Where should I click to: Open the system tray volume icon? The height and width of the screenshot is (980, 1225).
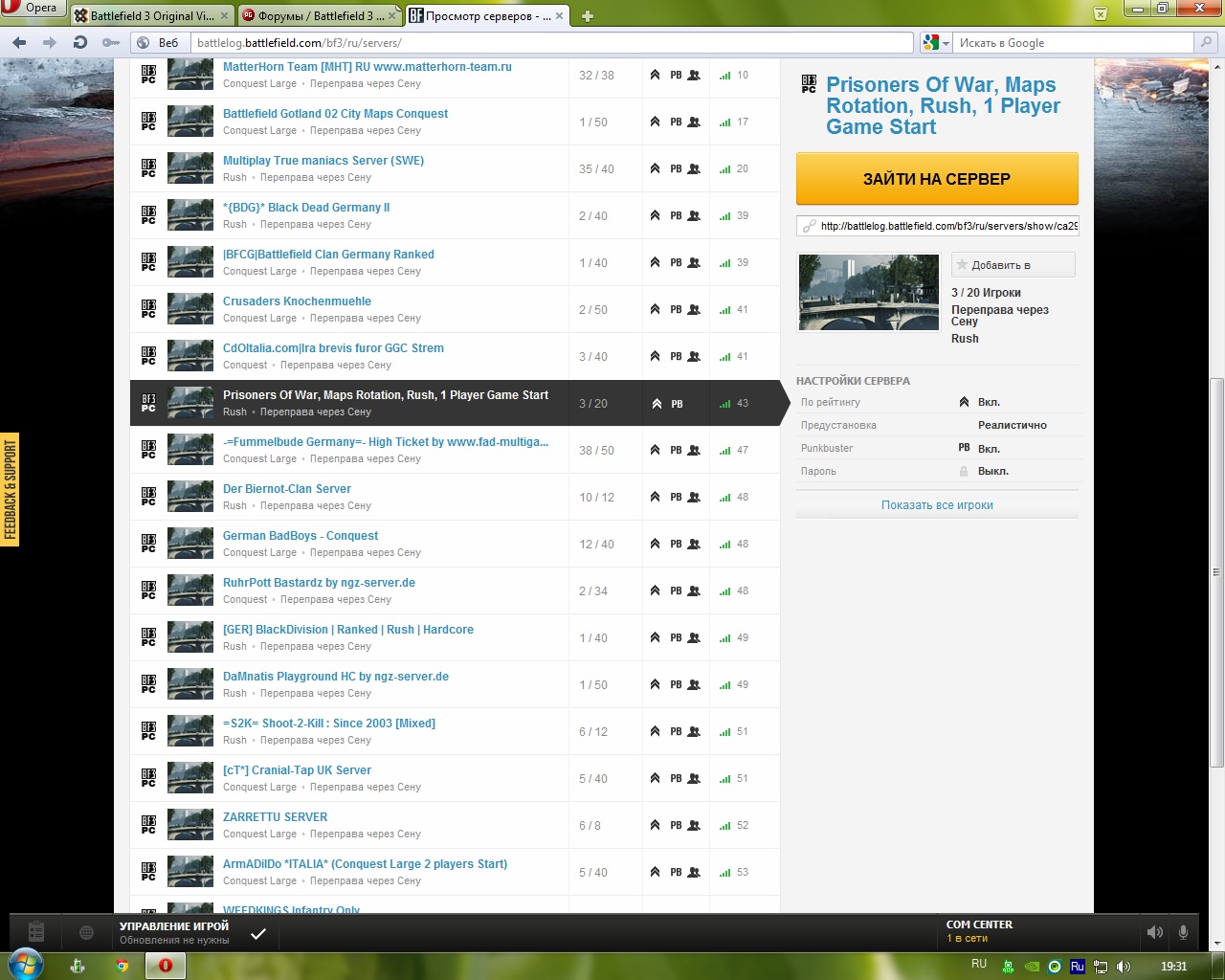[1123, 967]
